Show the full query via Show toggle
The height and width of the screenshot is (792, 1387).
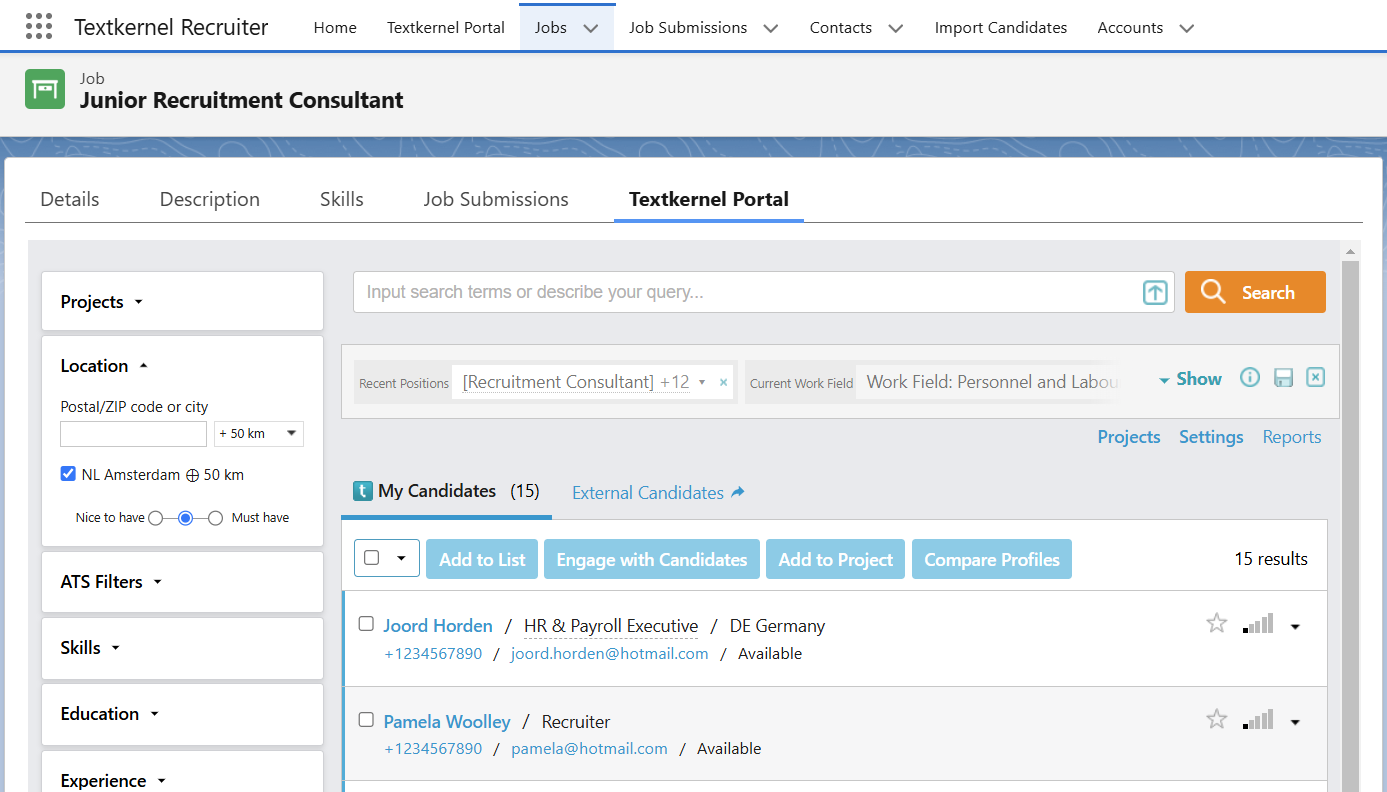tap(1190, 379)
